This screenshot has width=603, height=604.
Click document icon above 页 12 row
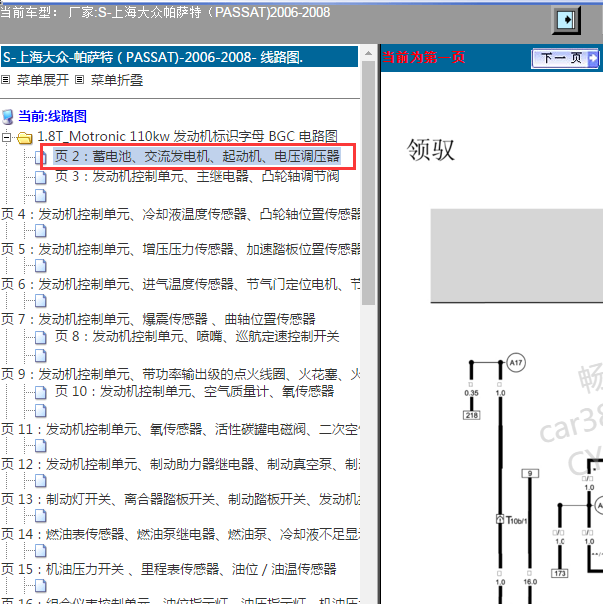[40, 446]
